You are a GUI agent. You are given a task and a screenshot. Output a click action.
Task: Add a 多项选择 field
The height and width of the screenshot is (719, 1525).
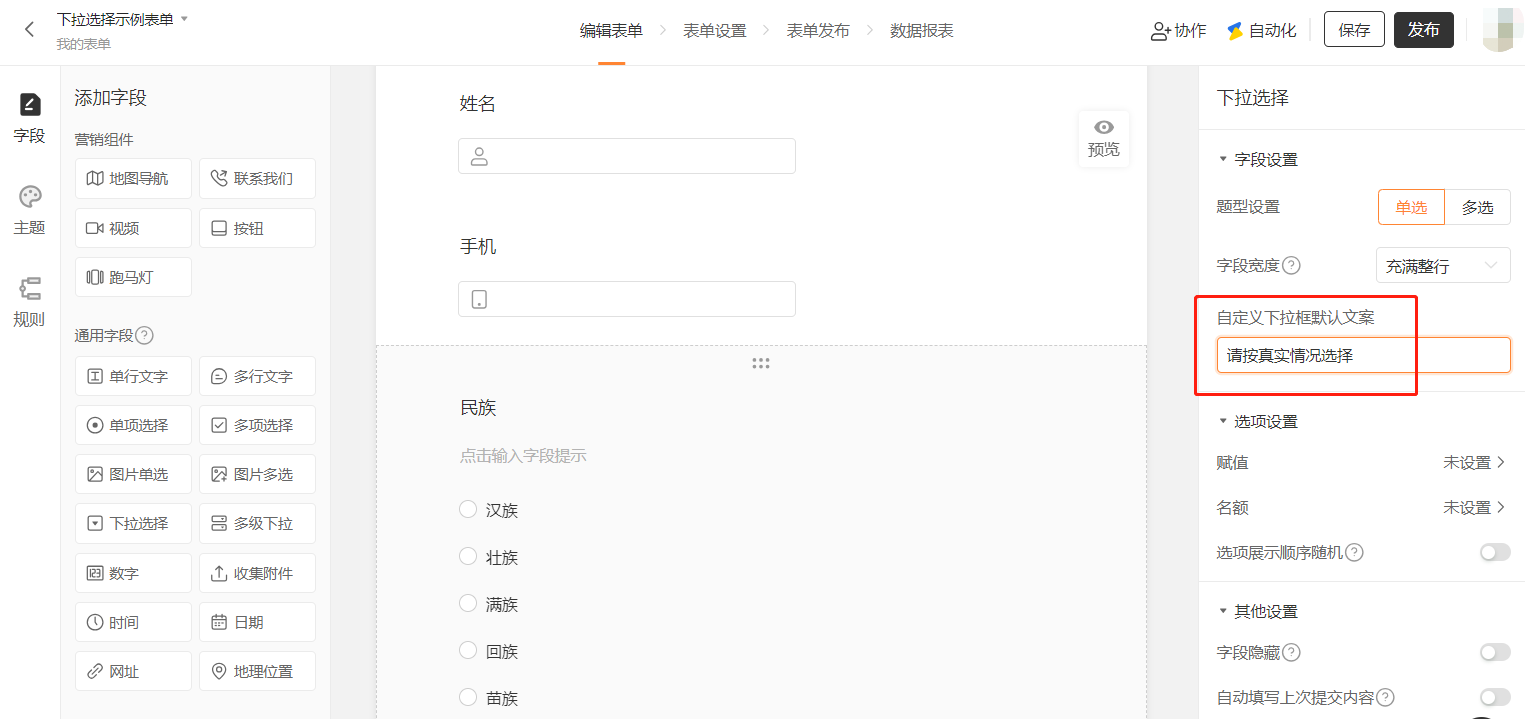pyautogui.click(x=257, y=425)
